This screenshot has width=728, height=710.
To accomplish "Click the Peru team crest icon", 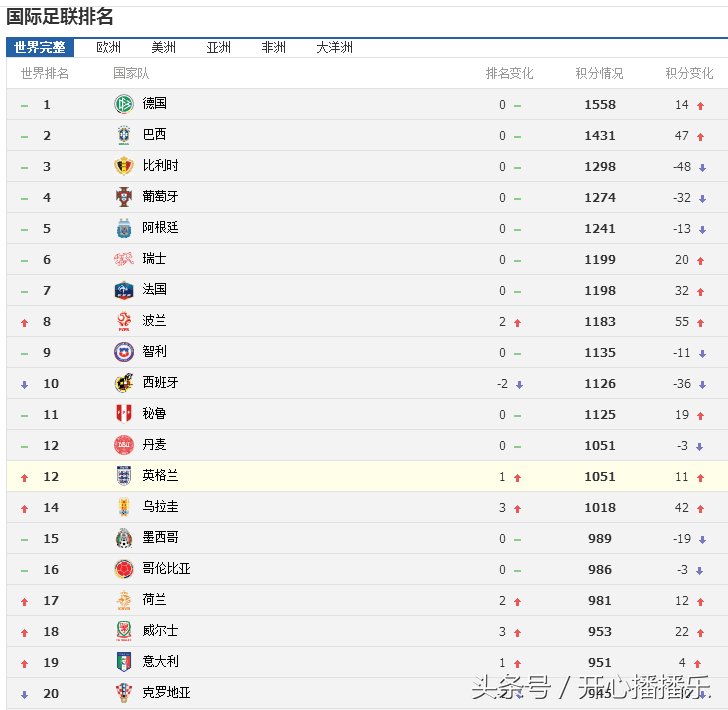I will tap(124, 414).
